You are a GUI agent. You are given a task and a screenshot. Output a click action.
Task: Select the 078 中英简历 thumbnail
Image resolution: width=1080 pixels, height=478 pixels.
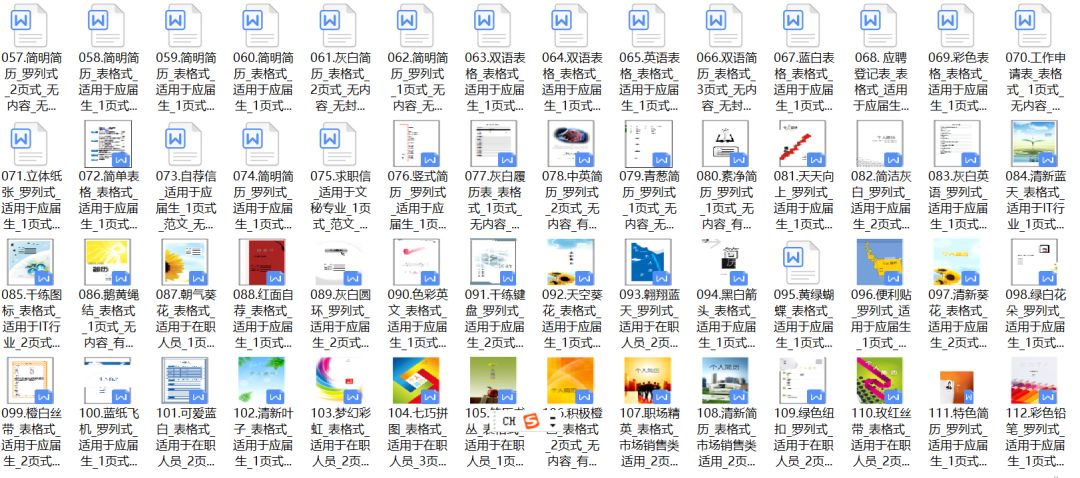click(571, 144)
